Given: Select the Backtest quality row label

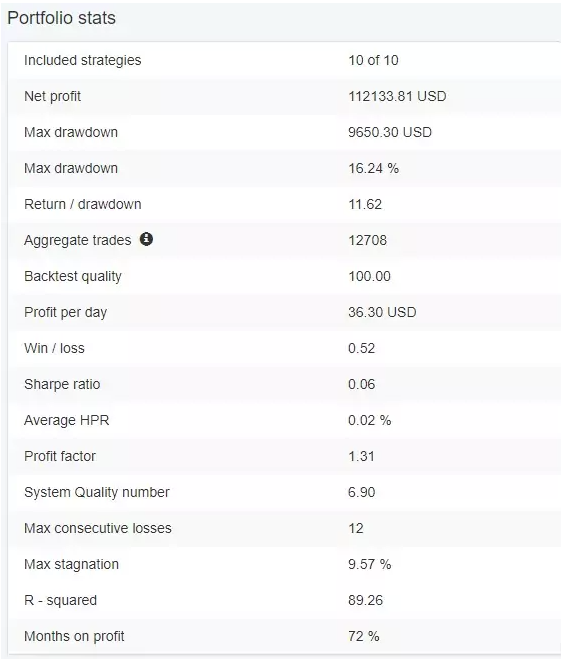Looking at the screenshot, I should [x=73, y=277].
